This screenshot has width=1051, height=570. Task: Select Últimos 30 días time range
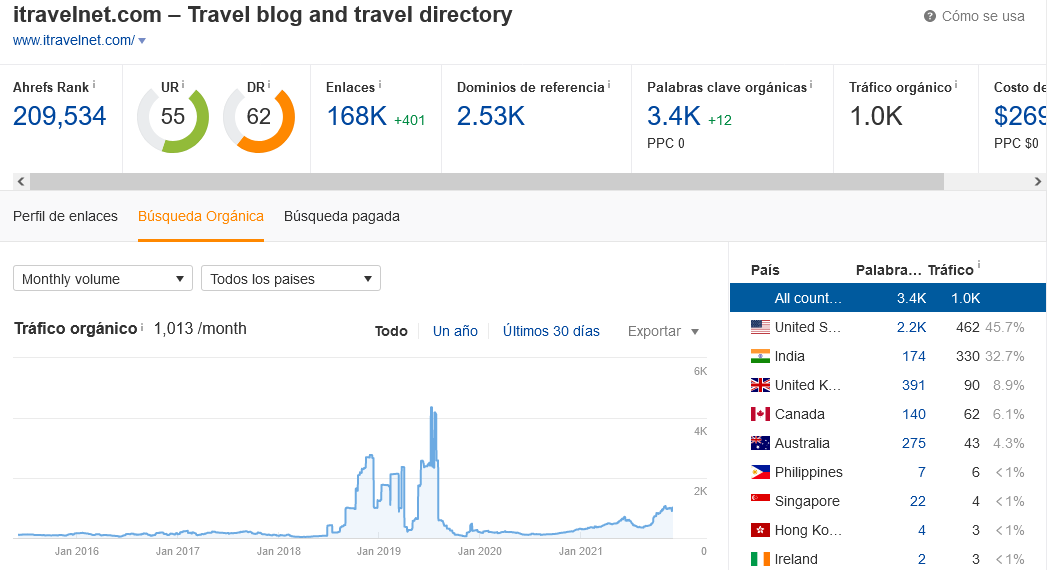(551, 331)
